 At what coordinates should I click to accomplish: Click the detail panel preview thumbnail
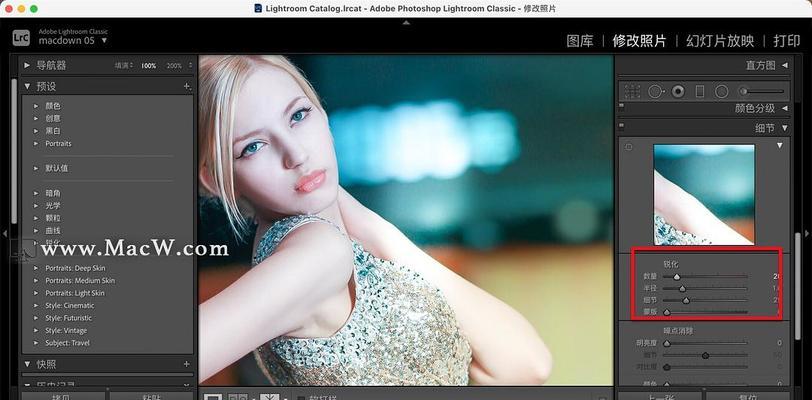point(704,194)
